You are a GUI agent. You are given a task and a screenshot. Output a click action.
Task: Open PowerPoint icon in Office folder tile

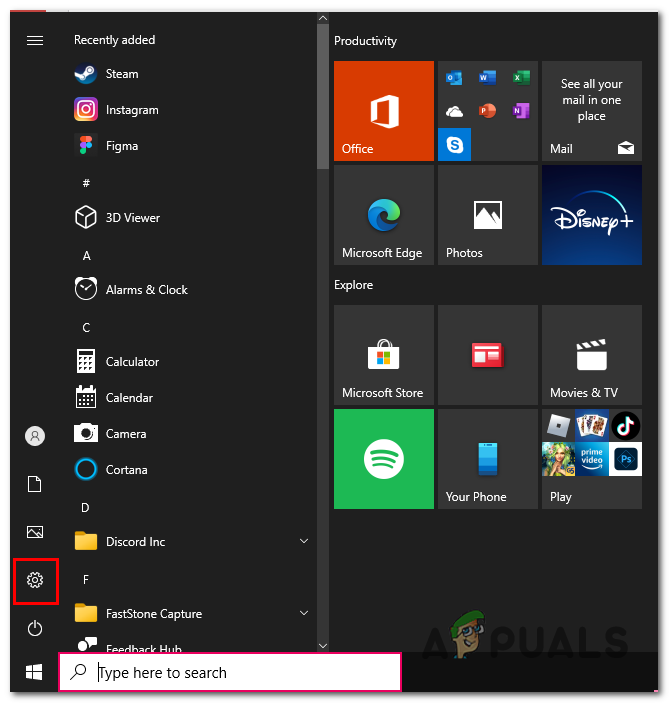tap(487, 111)
